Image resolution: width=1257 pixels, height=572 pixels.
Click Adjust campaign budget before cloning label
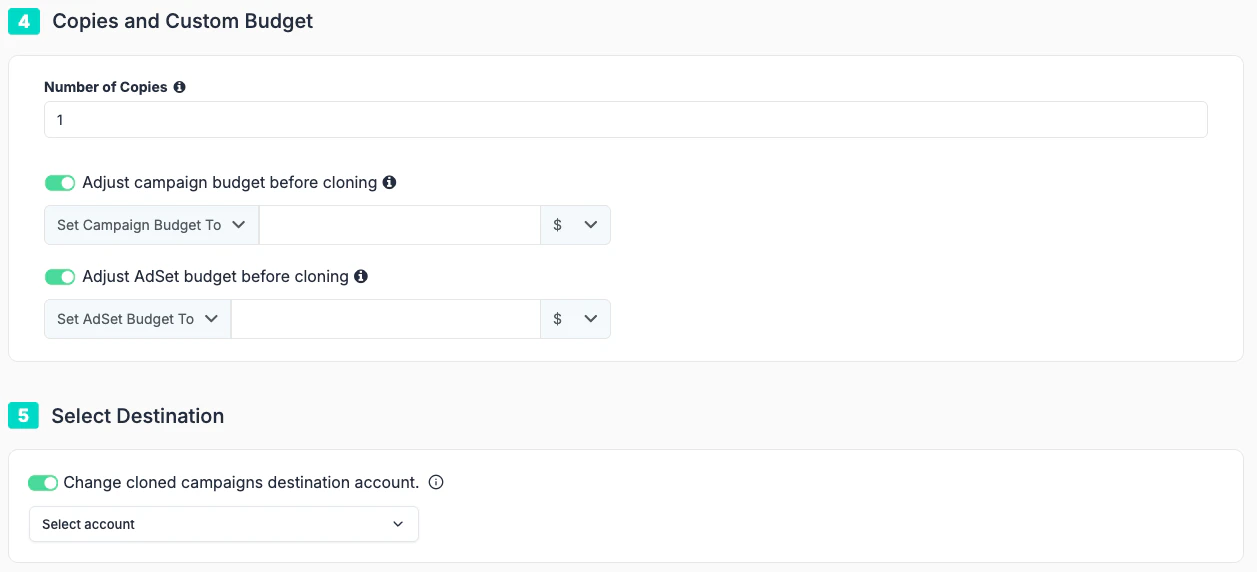point(230,182)
